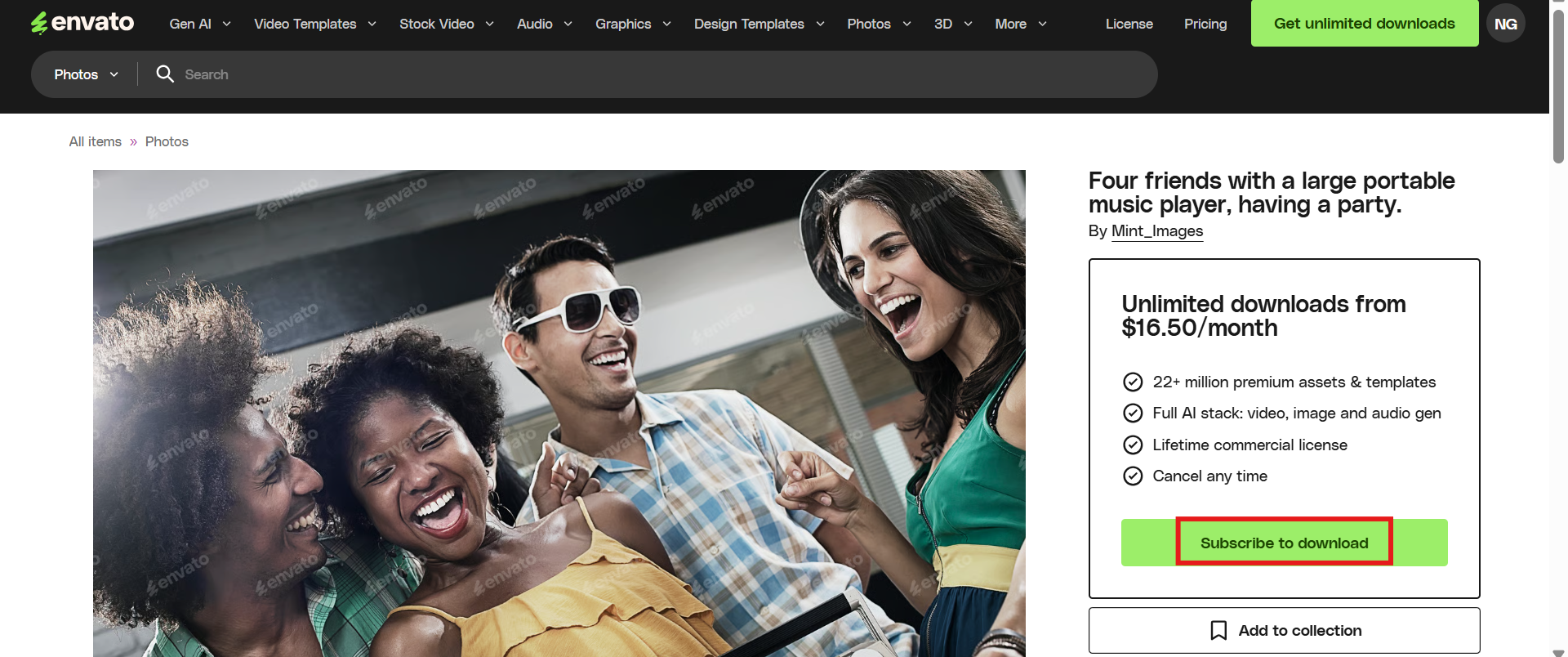Open the Mint_Images author link

pyautogui.click(x=1157, y=231)
